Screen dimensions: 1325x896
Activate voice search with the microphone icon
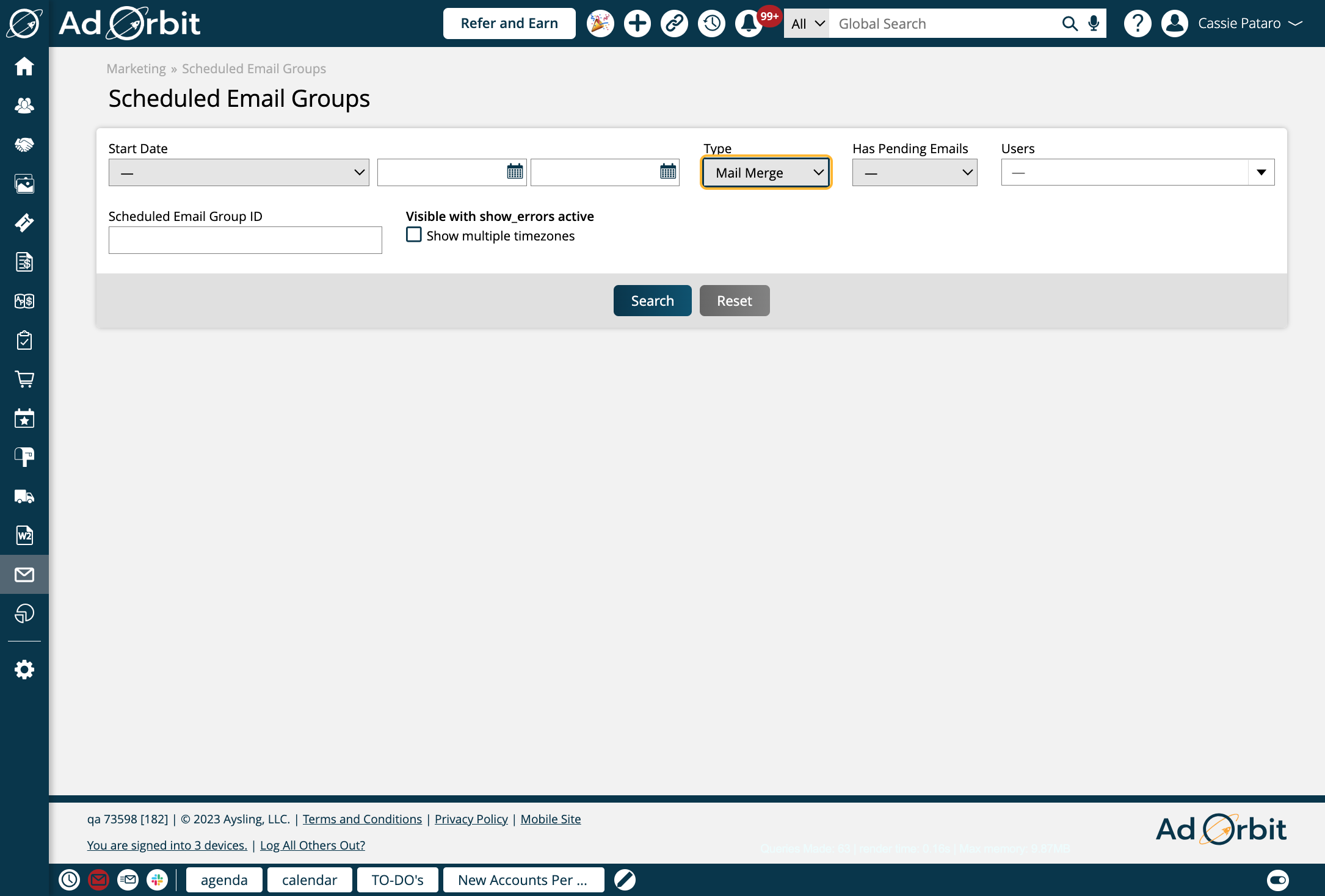(x=1092, y=23)
